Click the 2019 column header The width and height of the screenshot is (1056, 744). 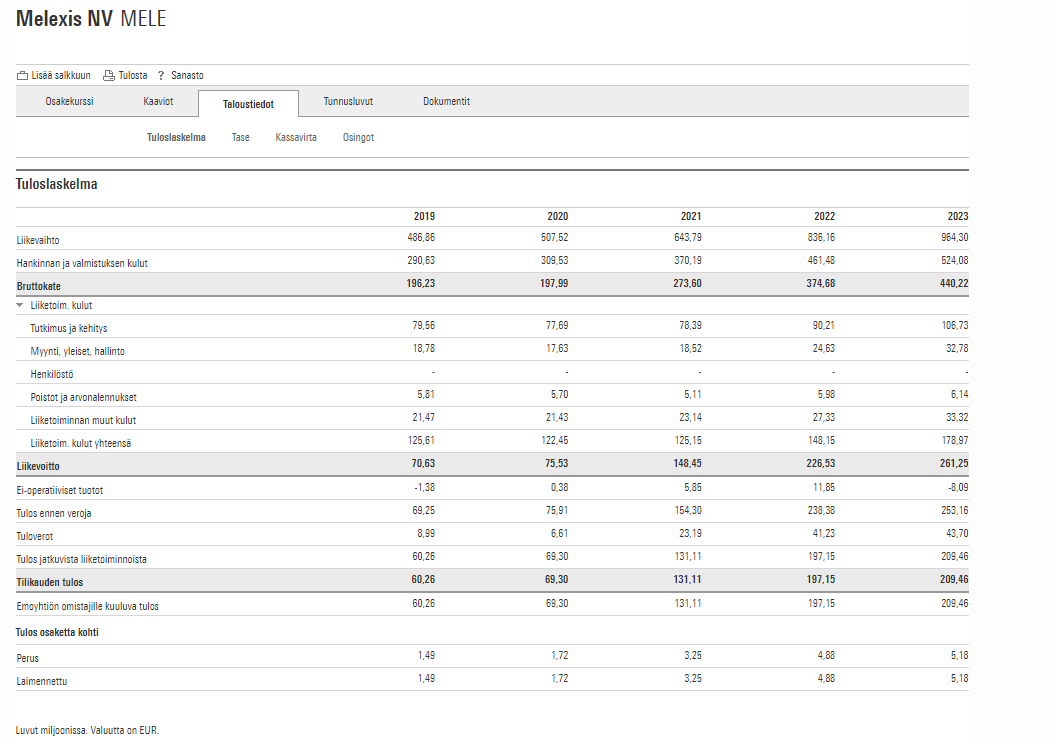click(x=424, y=217)
